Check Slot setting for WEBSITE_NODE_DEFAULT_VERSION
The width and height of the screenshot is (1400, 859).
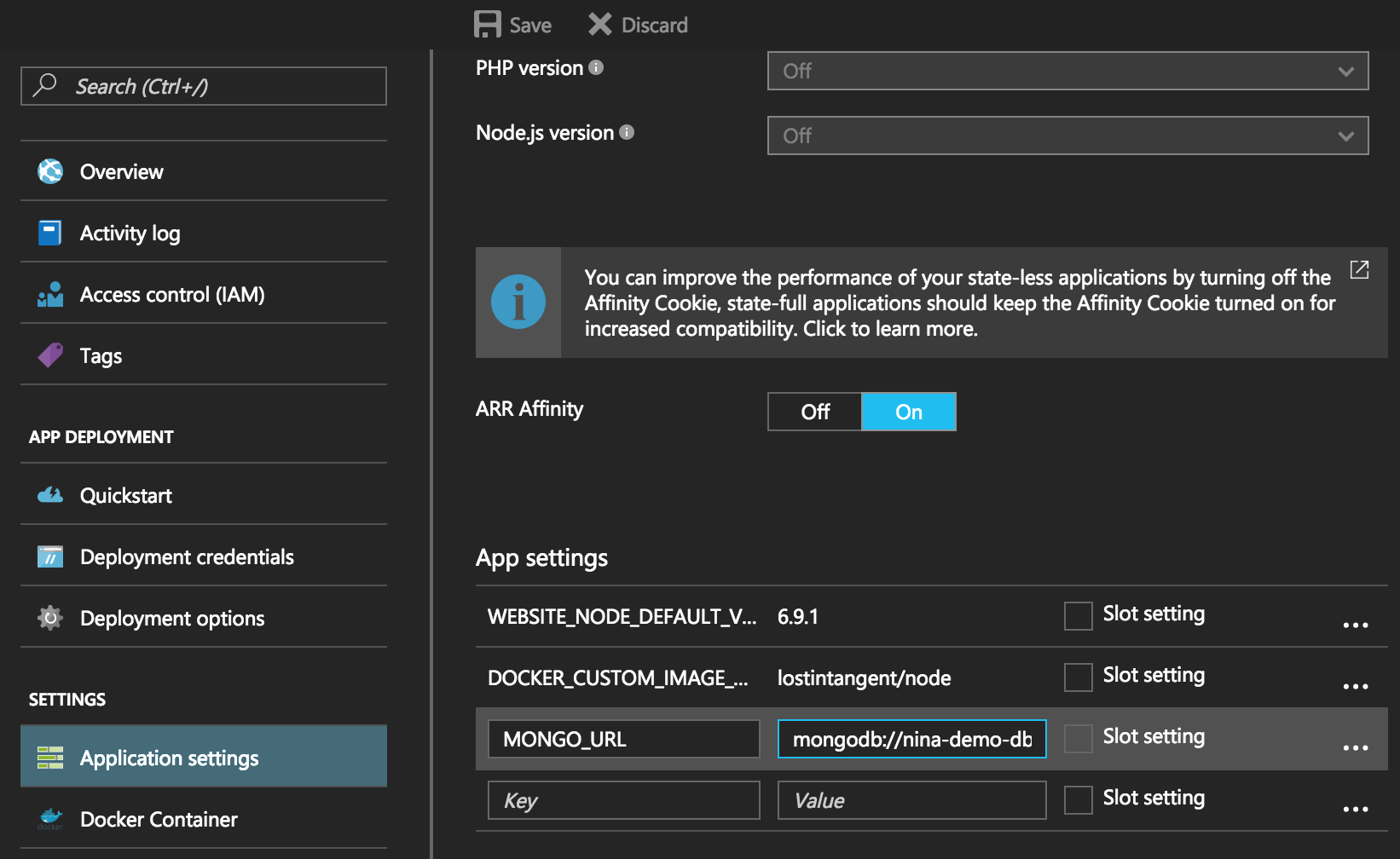[1078, 615]
